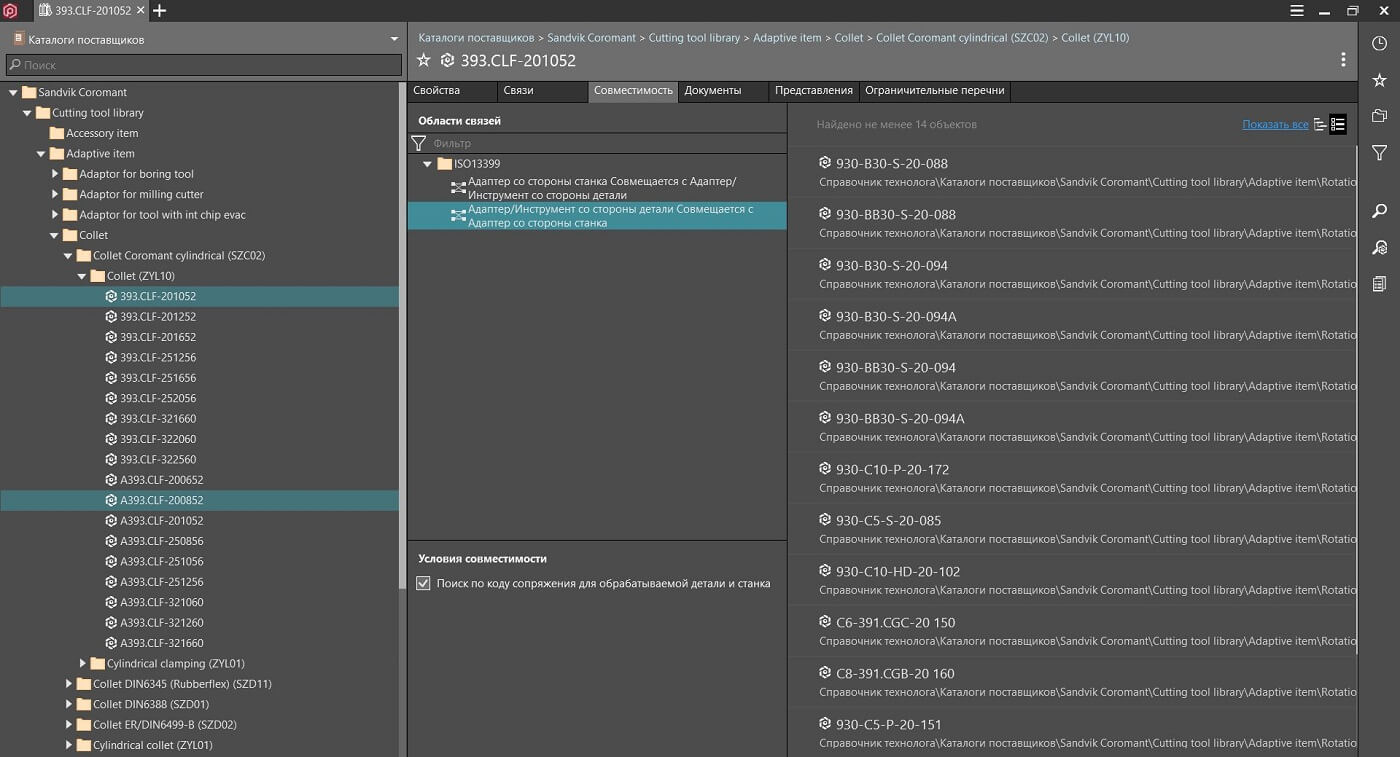Open the hamburger menu in title bar
The image size is (1400, 757).
(x=1297, y=11)
